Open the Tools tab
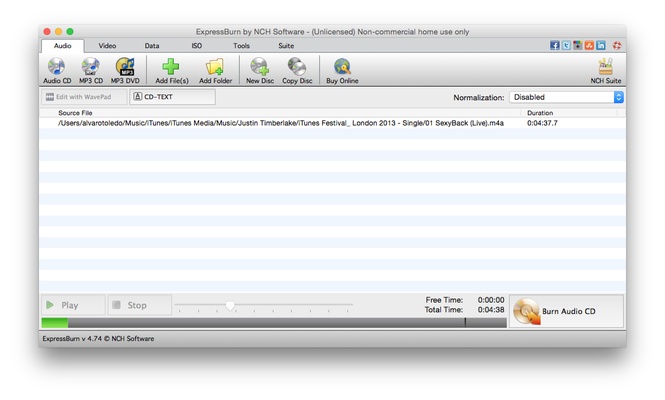 tap(241, 46)
